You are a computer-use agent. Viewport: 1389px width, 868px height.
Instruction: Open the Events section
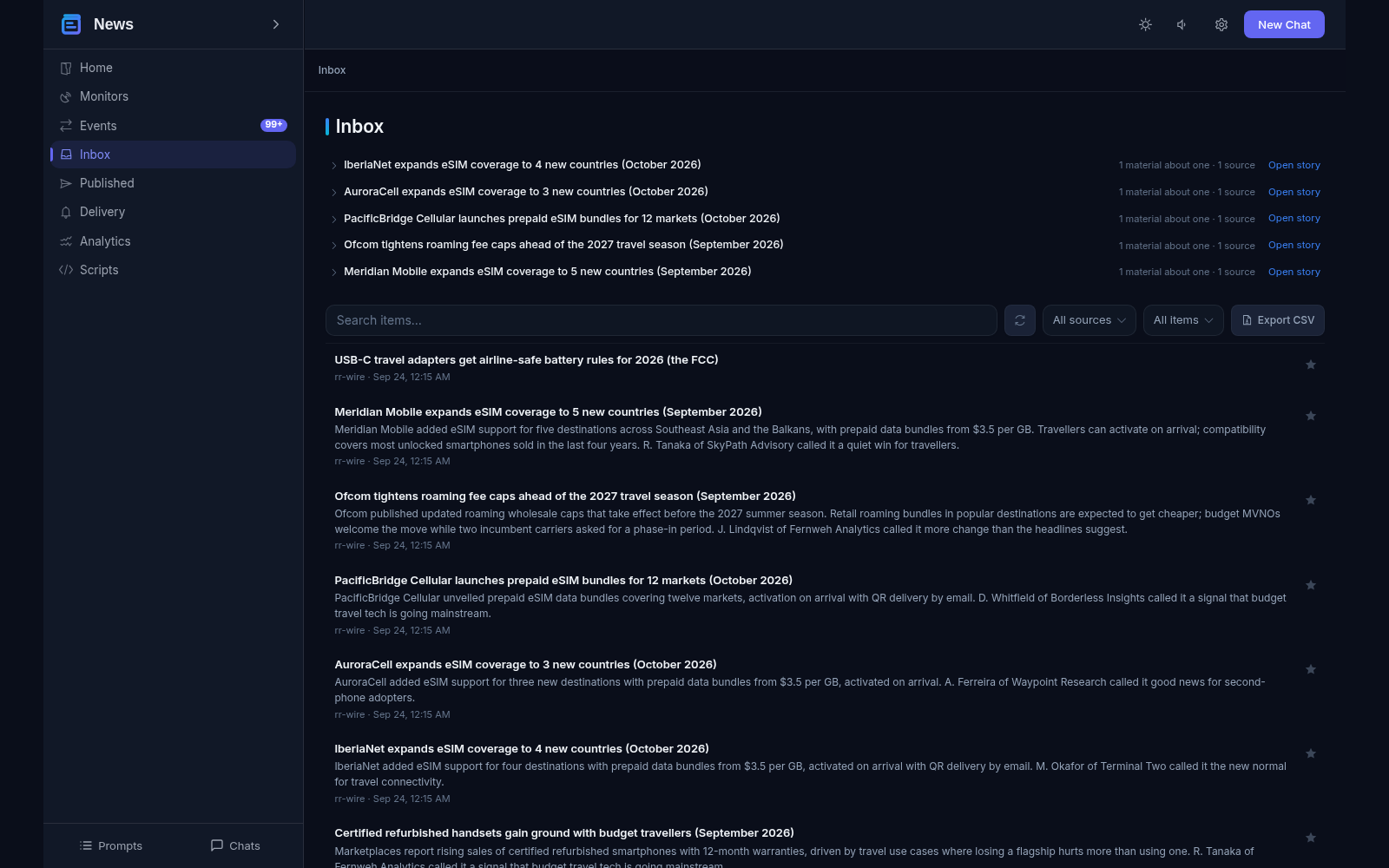[173, 126]
